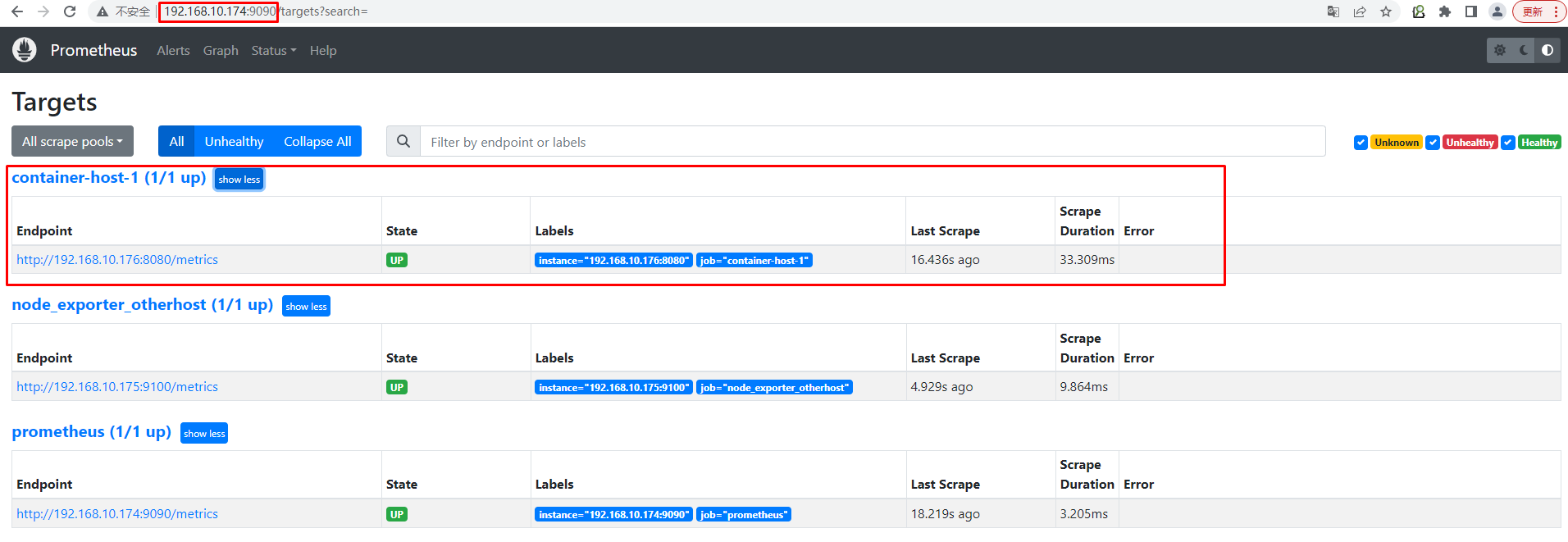Switch to light theme sun icon

tap(1500, 50)
